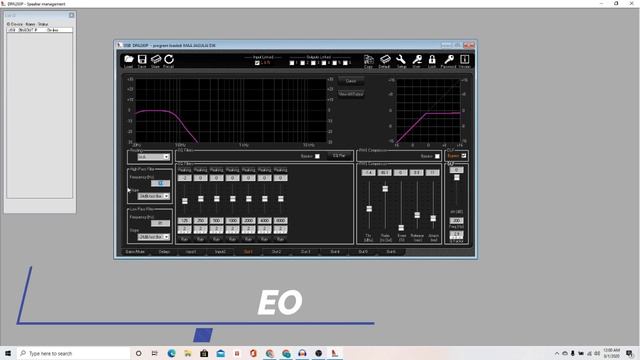Open Microsoft Store from taskbar
The width and height of the screenshot is (640, 360).
pyautogui.click(x=204, y=353)
